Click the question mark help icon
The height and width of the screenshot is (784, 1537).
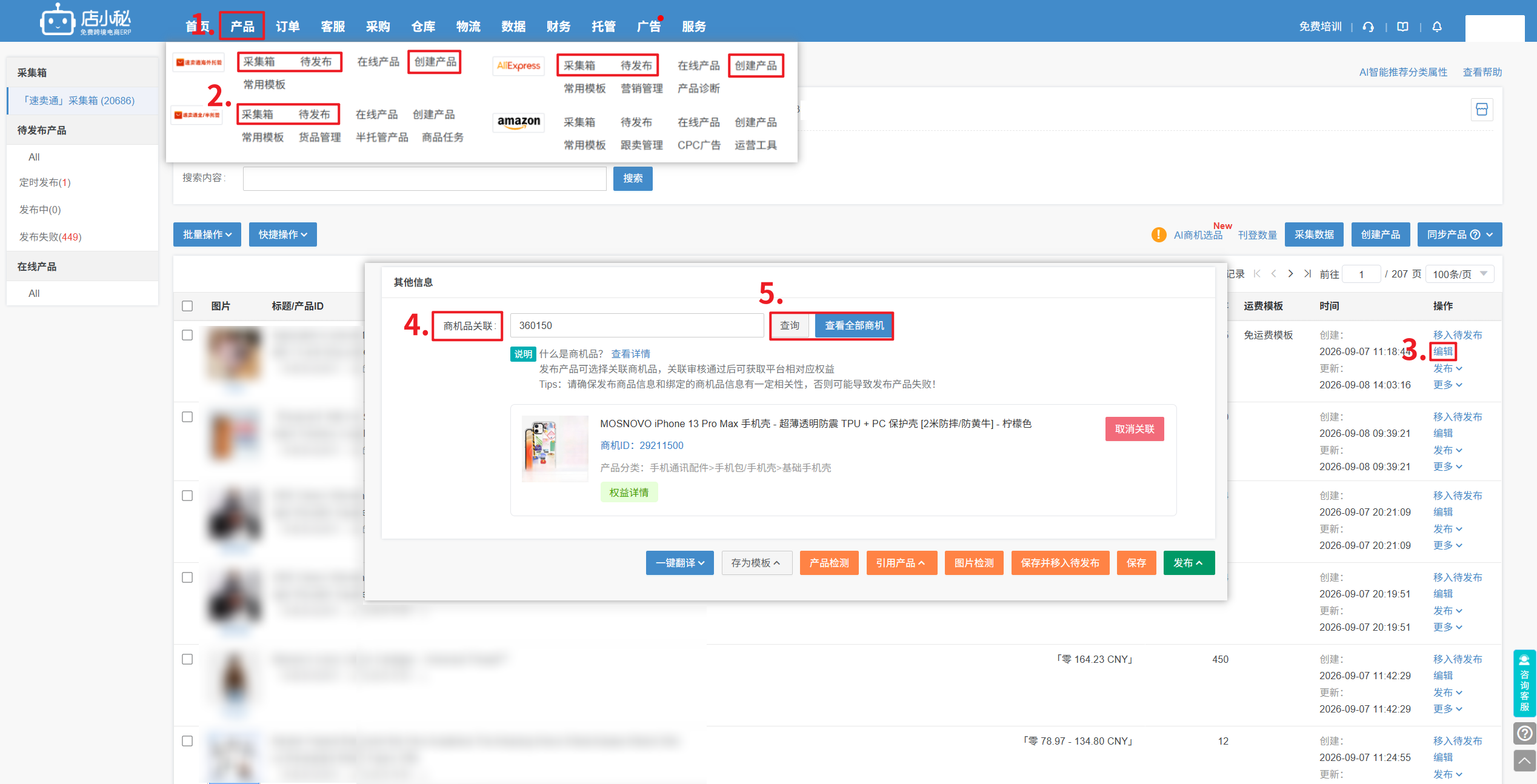click(1524, 734)
